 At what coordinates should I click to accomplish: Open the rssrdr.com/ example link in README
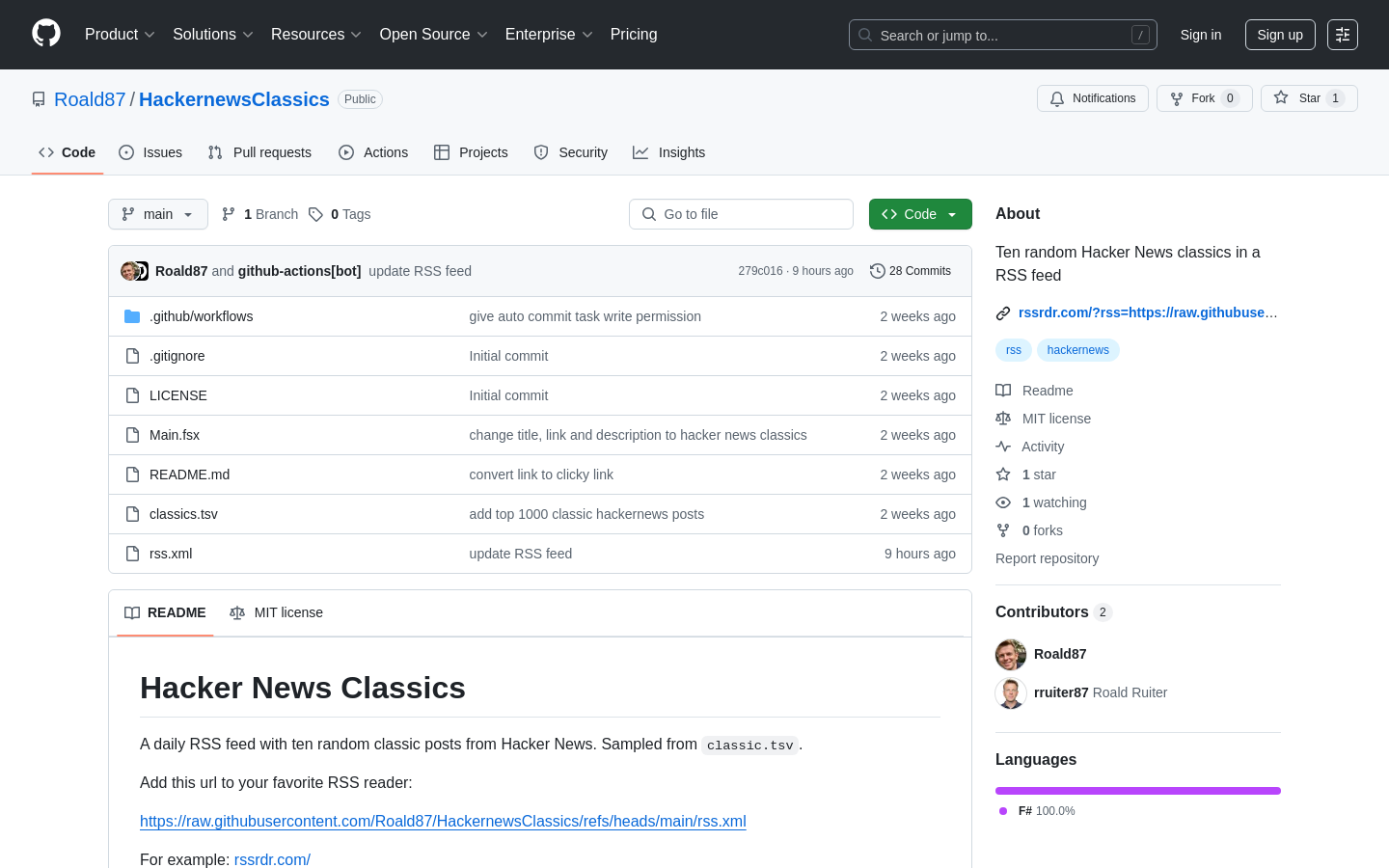[272, 859]
